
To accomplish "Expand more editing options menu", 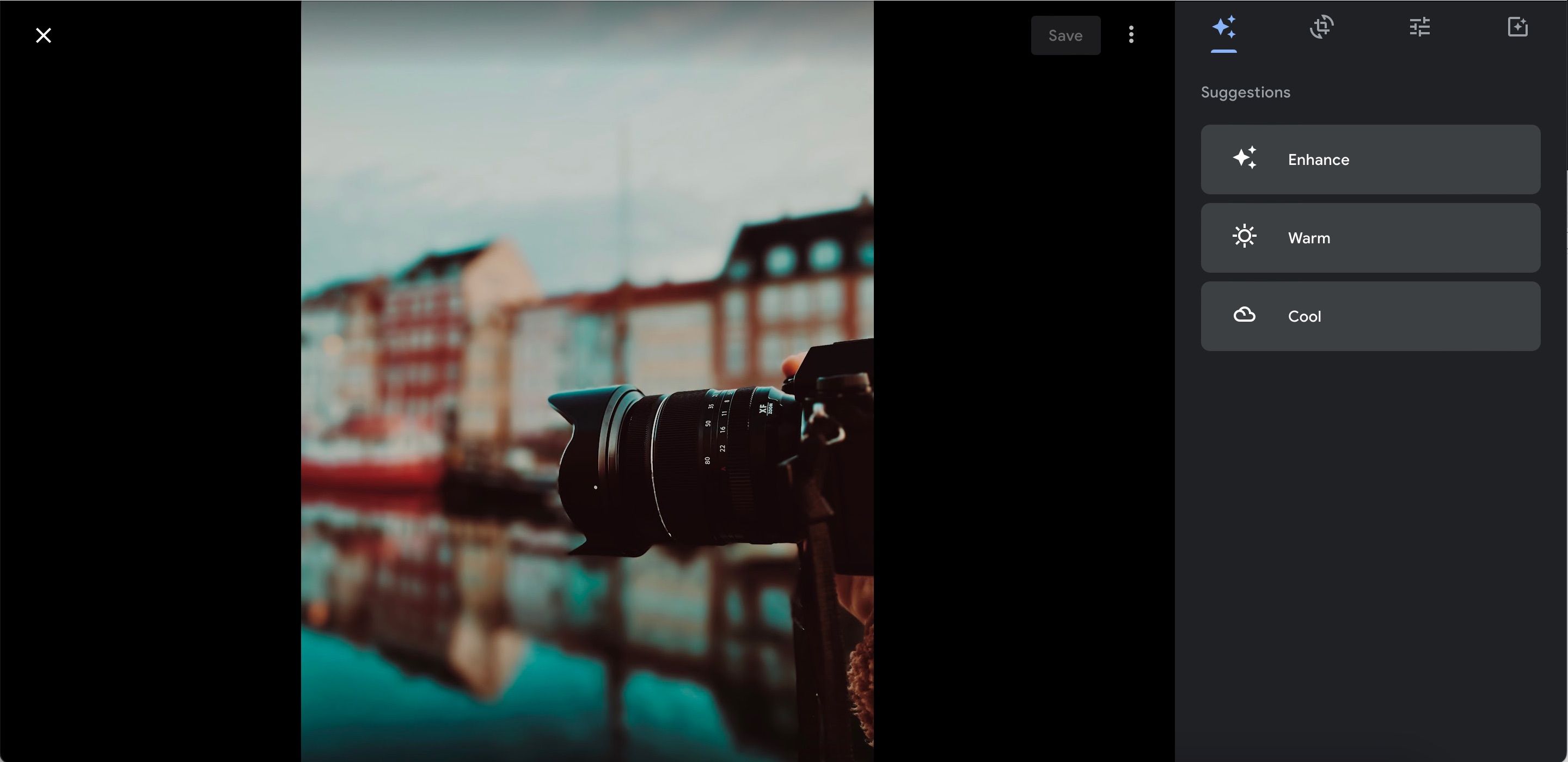I will pos(1130,35).
